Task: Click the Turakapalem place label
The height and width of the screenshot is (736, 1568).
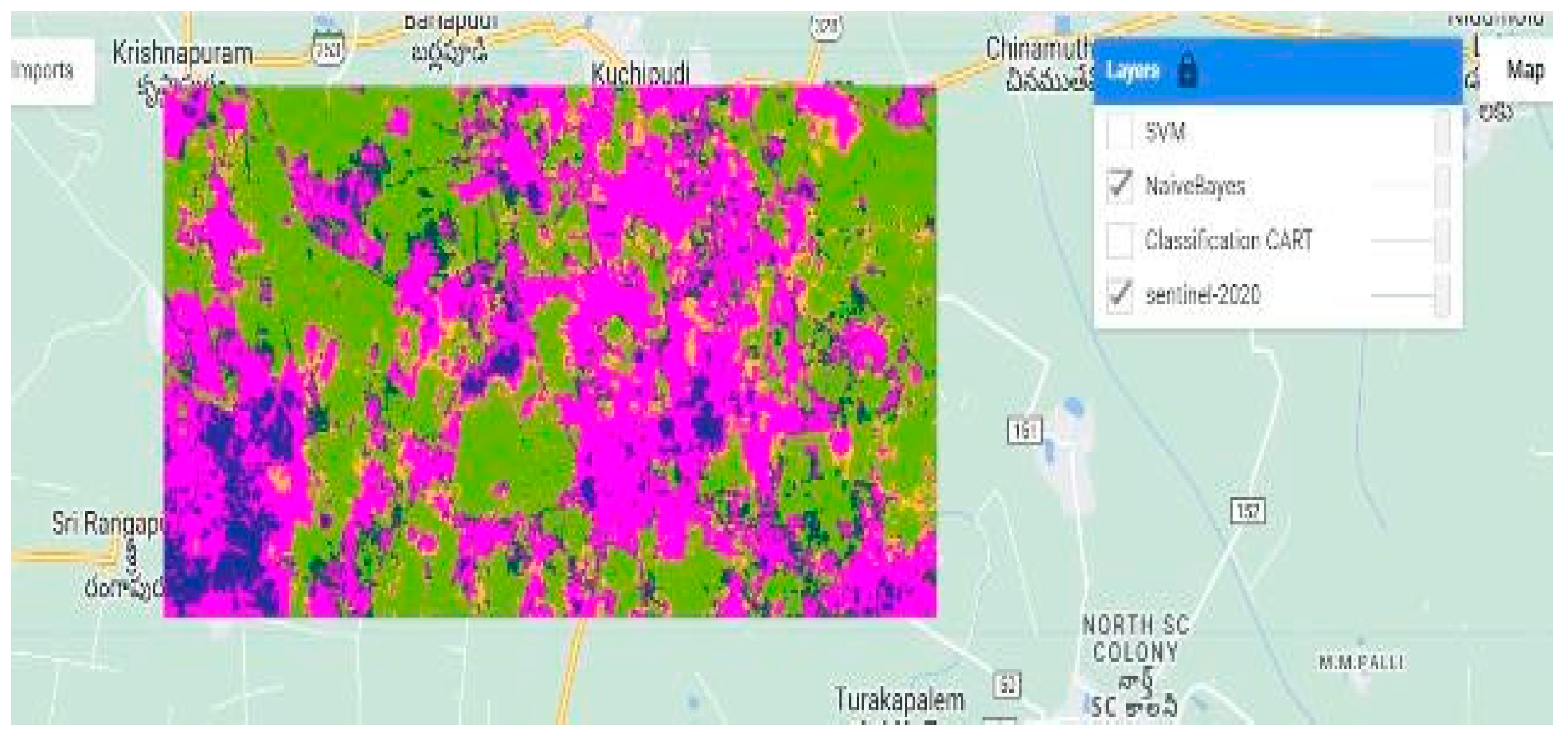Action: (x=899, y=699)
